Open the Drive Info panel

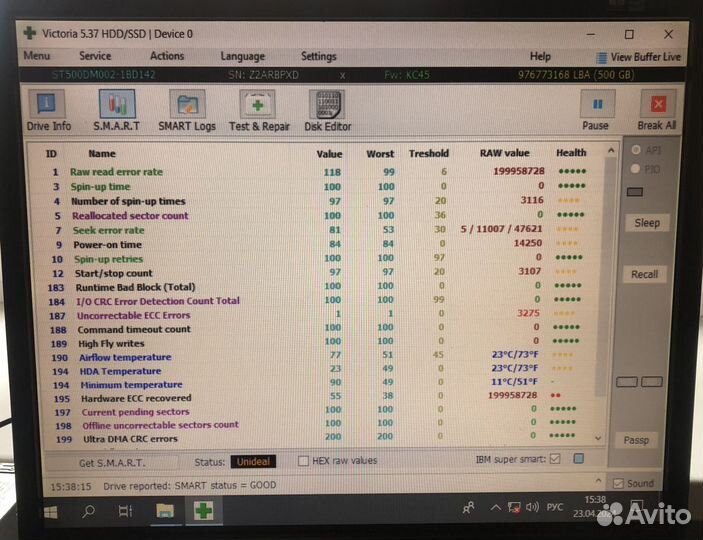pyautogui.click(x=48, y=110)
